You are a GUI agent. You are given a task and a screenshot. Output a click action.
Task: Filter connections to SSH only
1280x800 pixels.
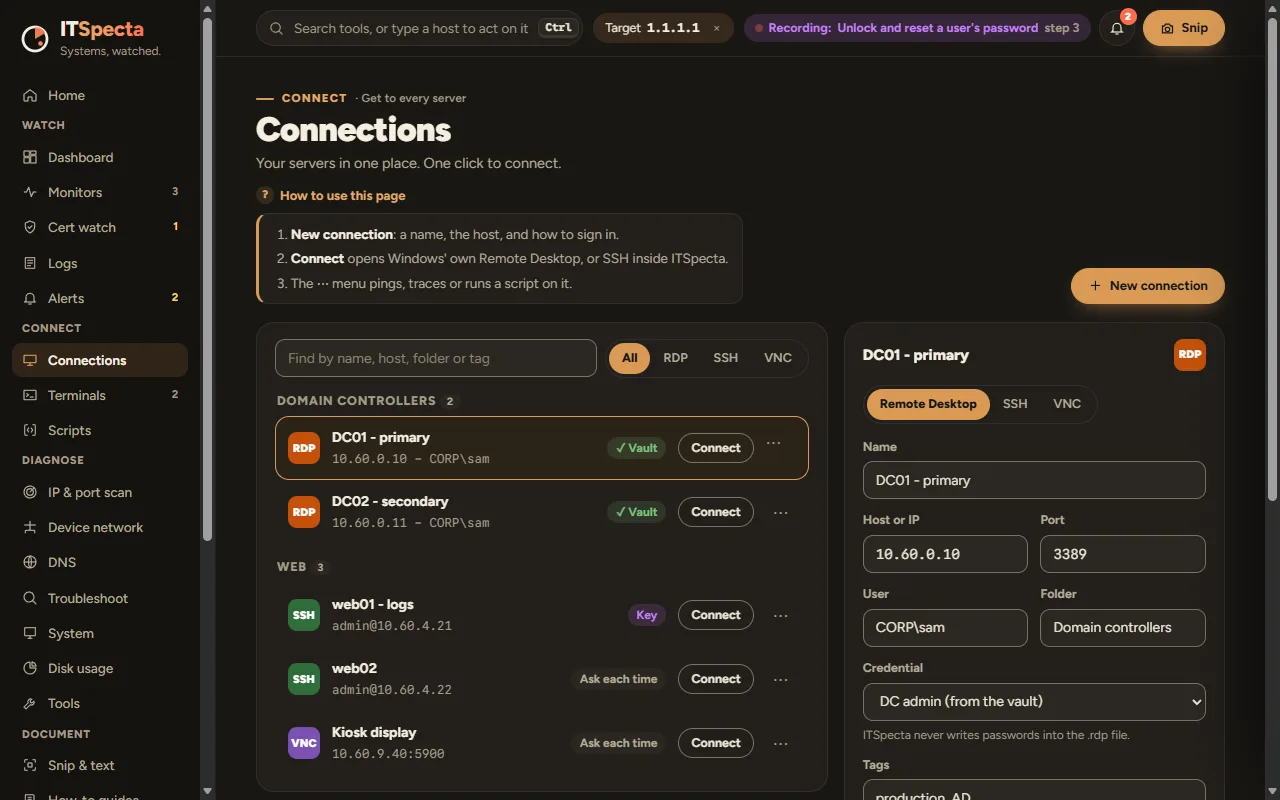coord(726,358)
